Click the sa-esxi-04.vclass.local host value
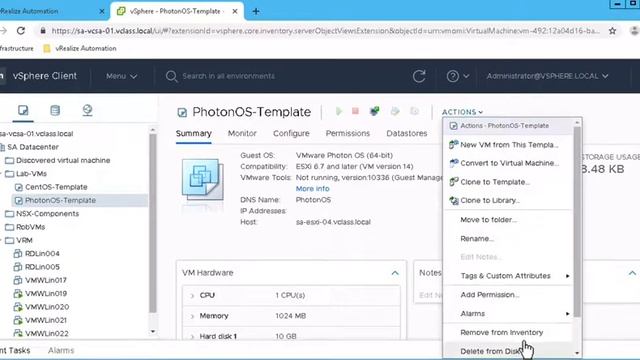Image resolution: width=640 pixels, height=360 pixels. click(x=333, y=222)
